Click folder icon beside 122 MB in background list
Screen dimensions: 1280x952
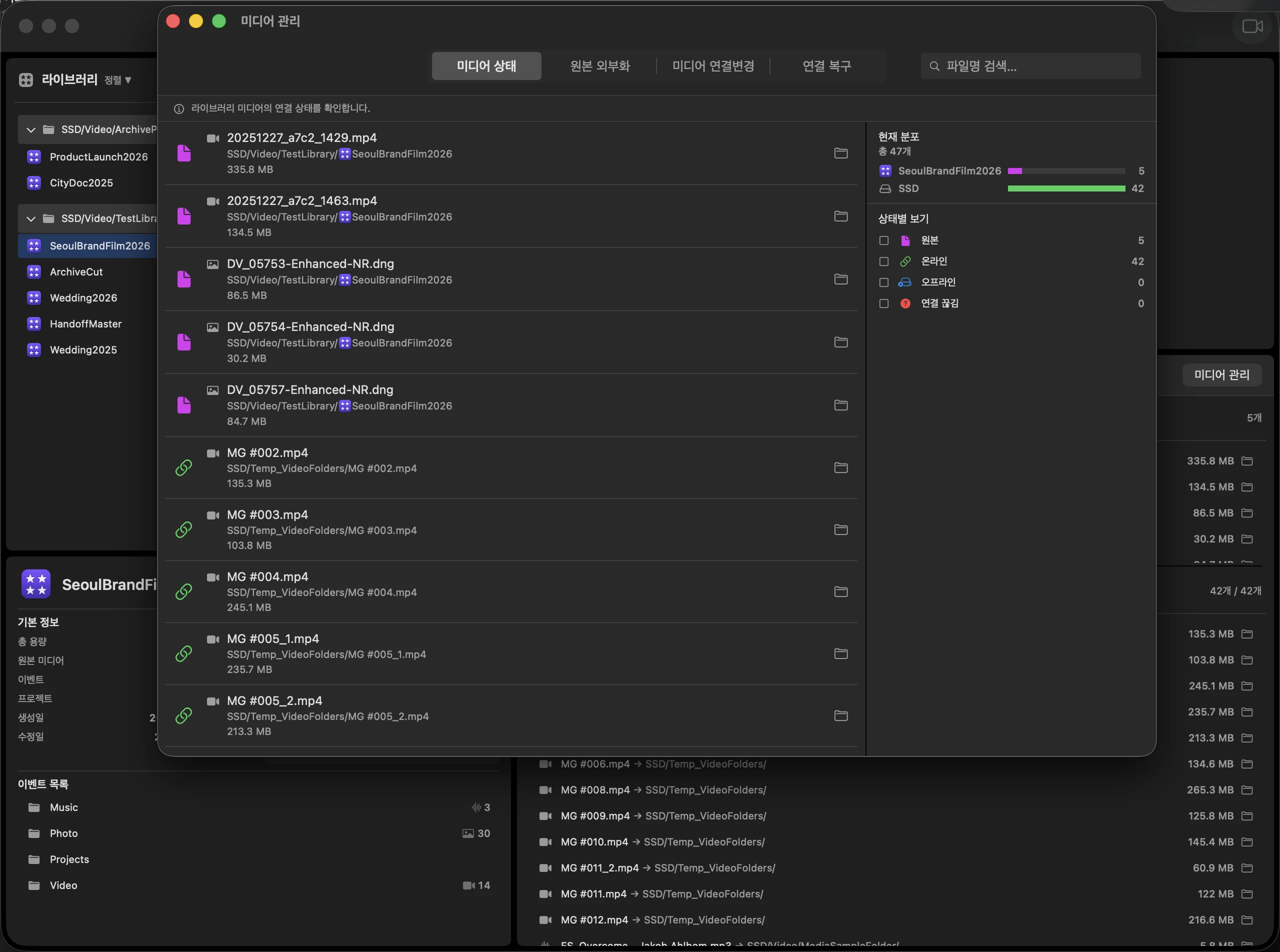(x=1247, y=894)
